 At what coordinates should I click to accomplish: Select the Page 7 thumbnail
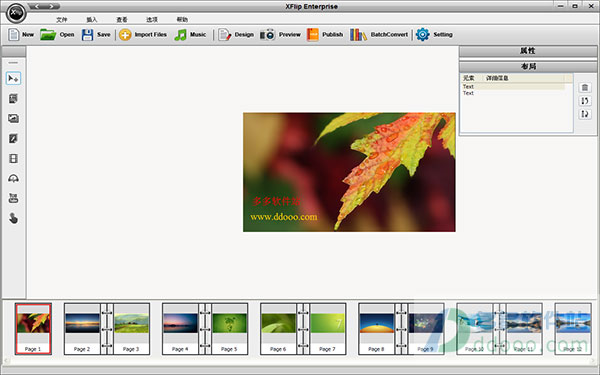[x=328, y=329]
